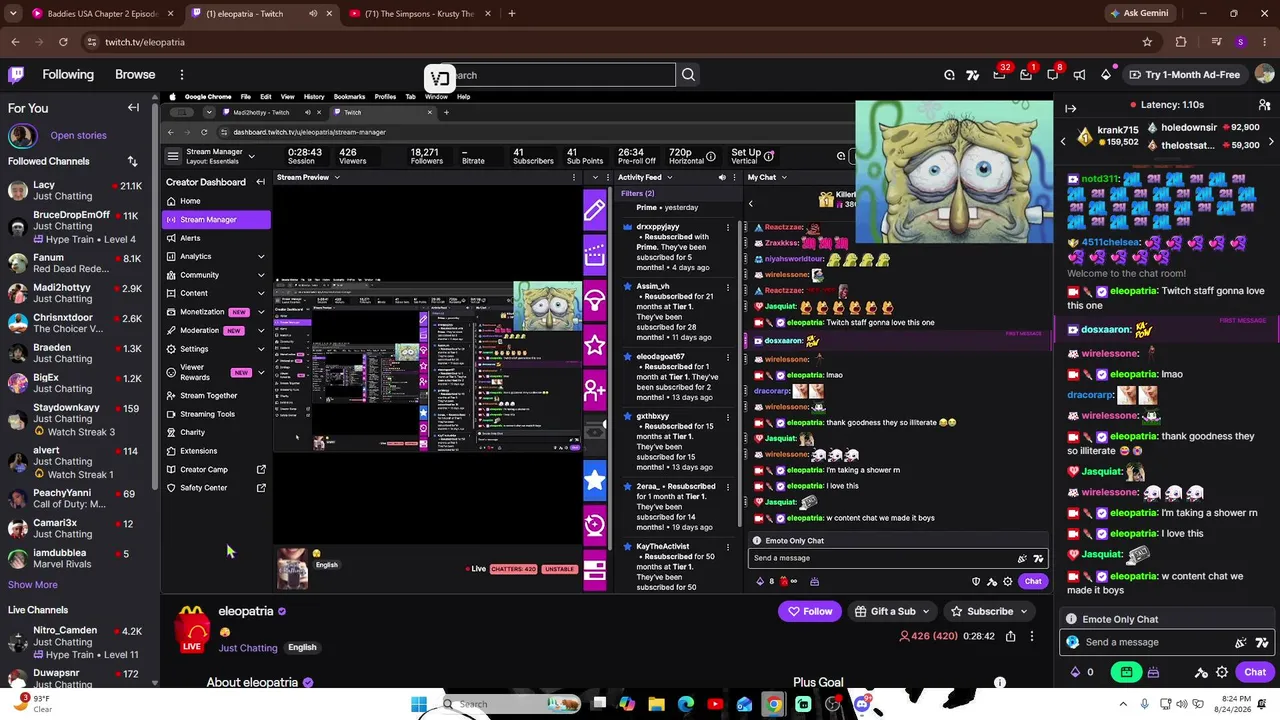The height and width of the screenshot is (720, 1280).
Task: Open File Explorer in the taskbar
Action: [656, 704]
